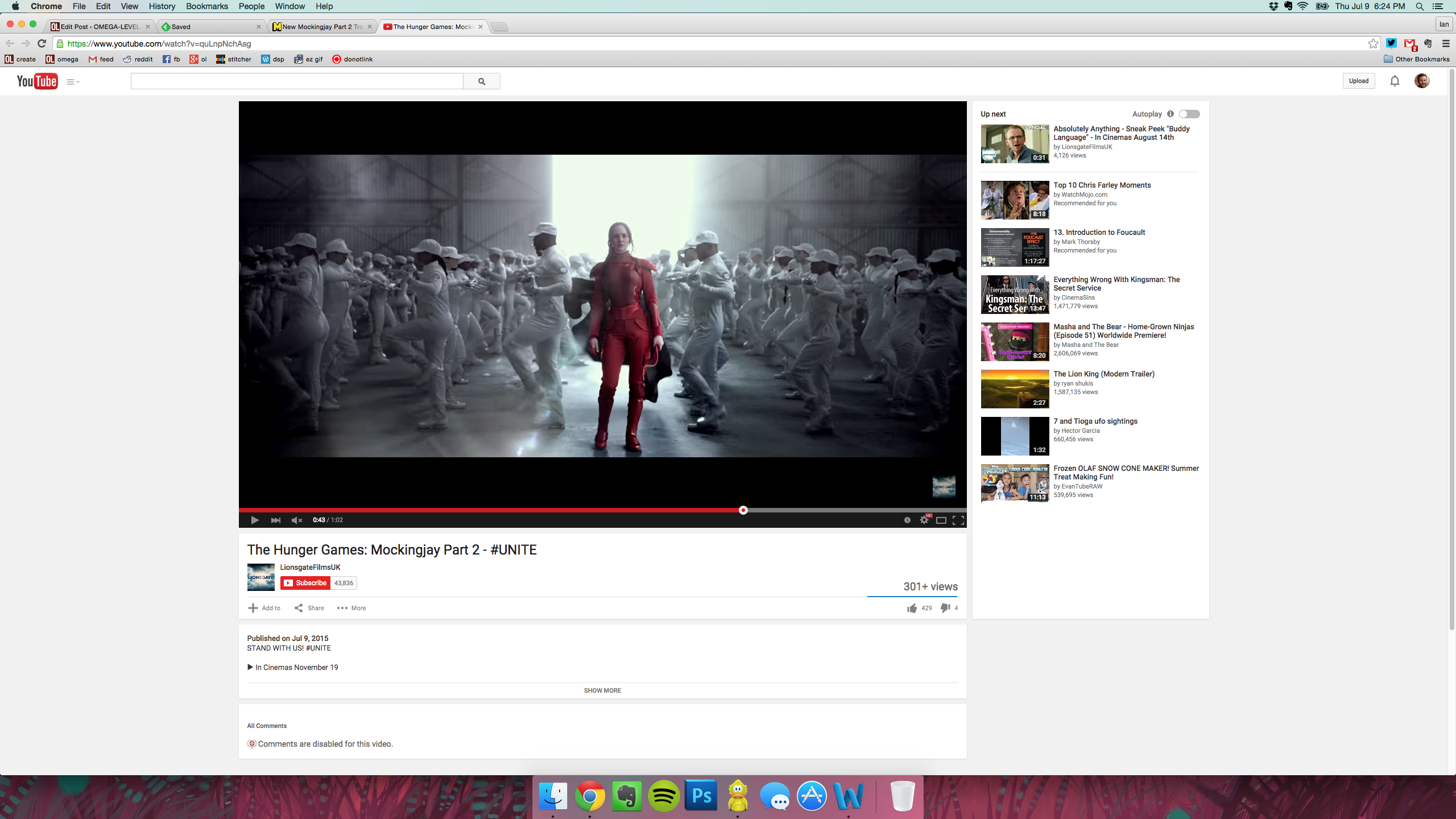Share this video
This screenshot has width=1456, height=819.
click(x=309, y=608)
